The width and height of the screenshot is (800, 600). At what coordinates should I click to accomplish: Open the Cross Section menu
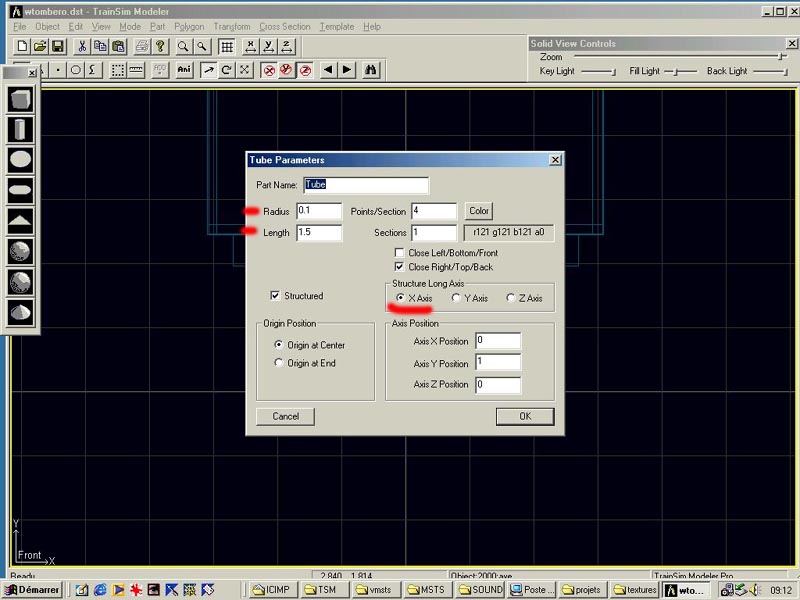pyautogui.click(x=285, y=27)
